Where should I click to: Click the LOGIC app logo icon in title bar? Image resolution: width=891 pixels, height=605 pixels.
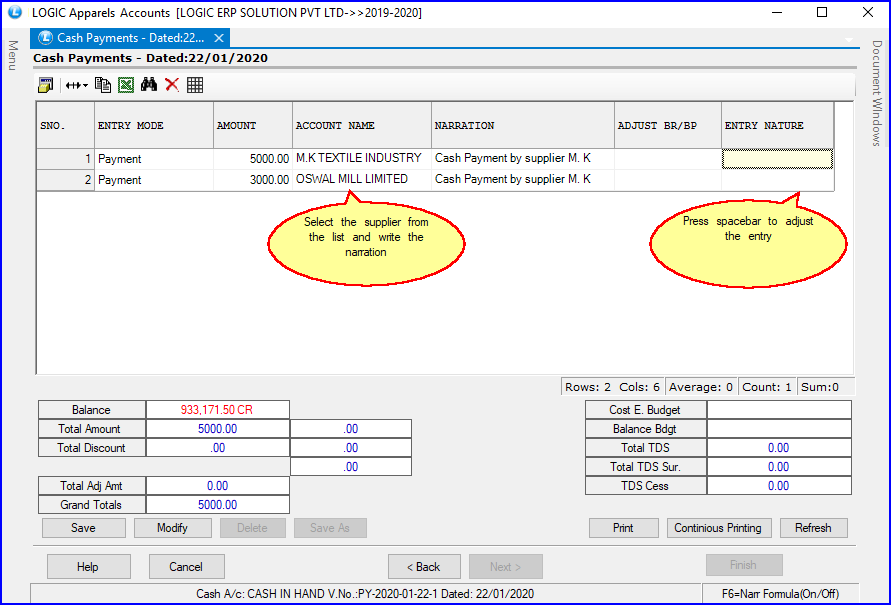[15, 12]
